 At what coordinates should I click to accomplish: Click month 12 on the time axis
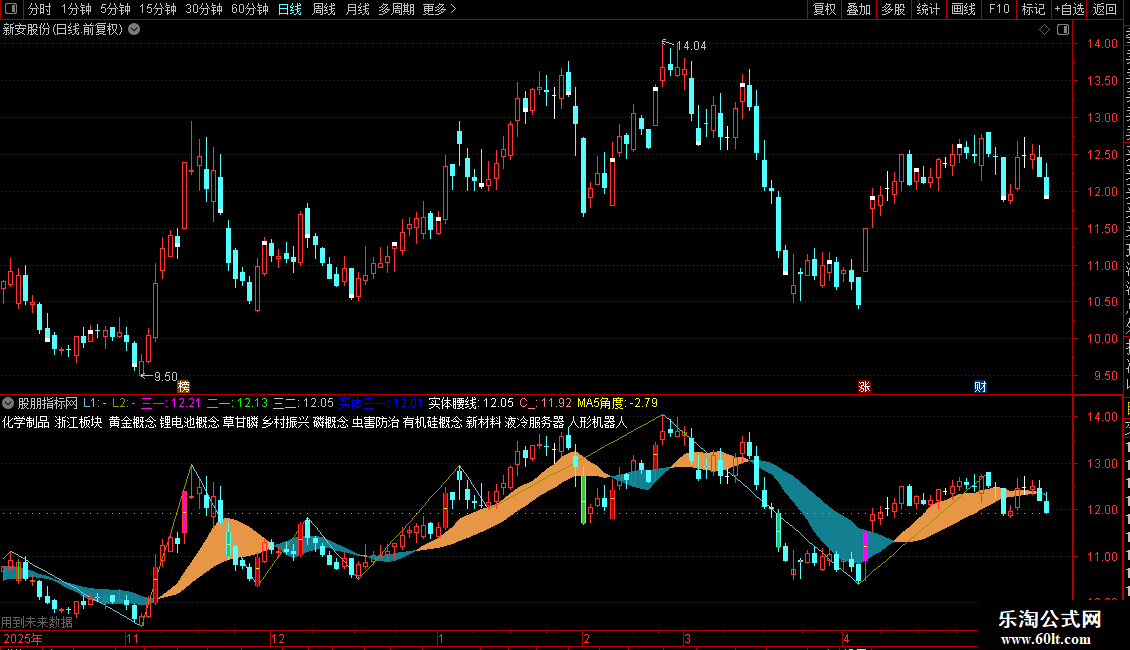click(277, 638)
